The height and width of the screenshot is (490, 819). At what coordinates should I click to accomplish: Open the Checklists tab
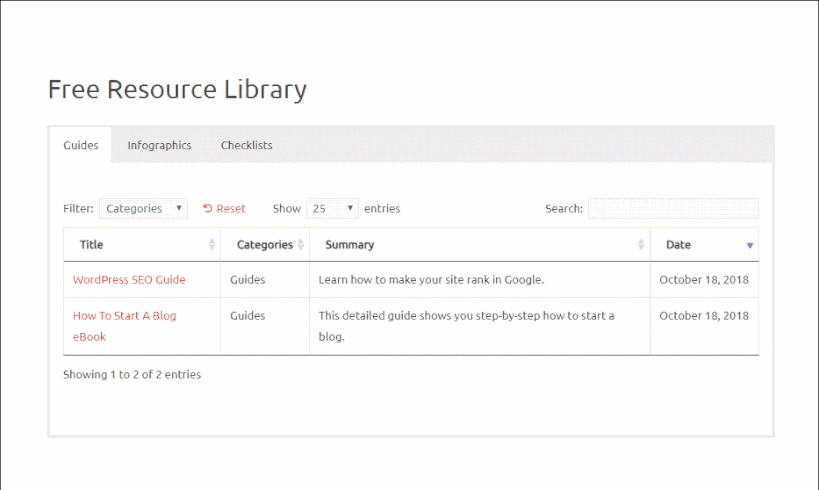[247, 145]
